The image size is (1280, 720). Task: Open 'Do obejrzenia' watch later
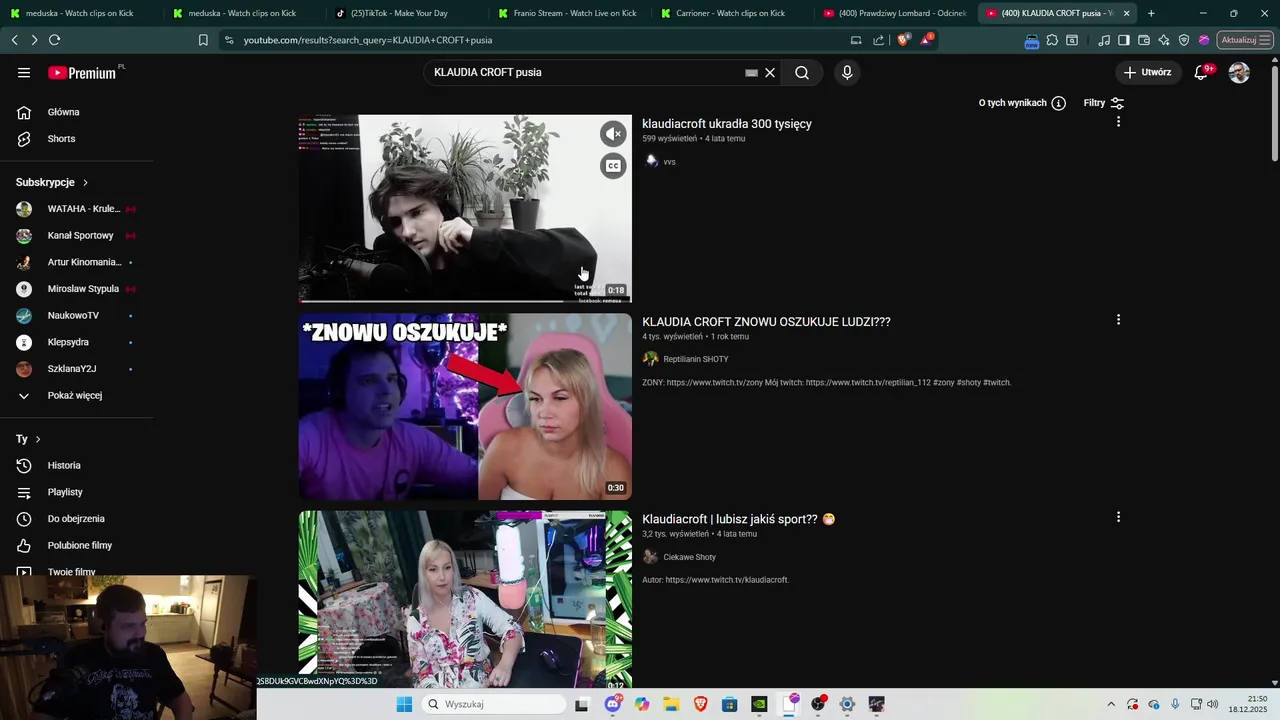point(76,519)
